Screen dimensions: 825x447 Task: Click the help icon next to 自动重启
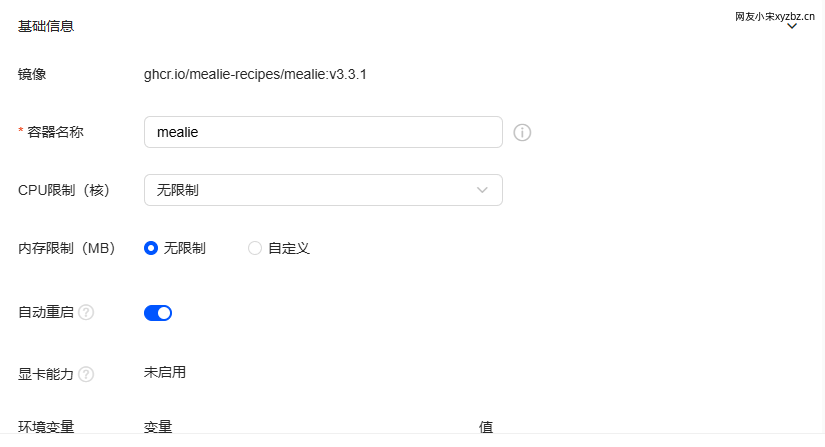pos(86,313)
